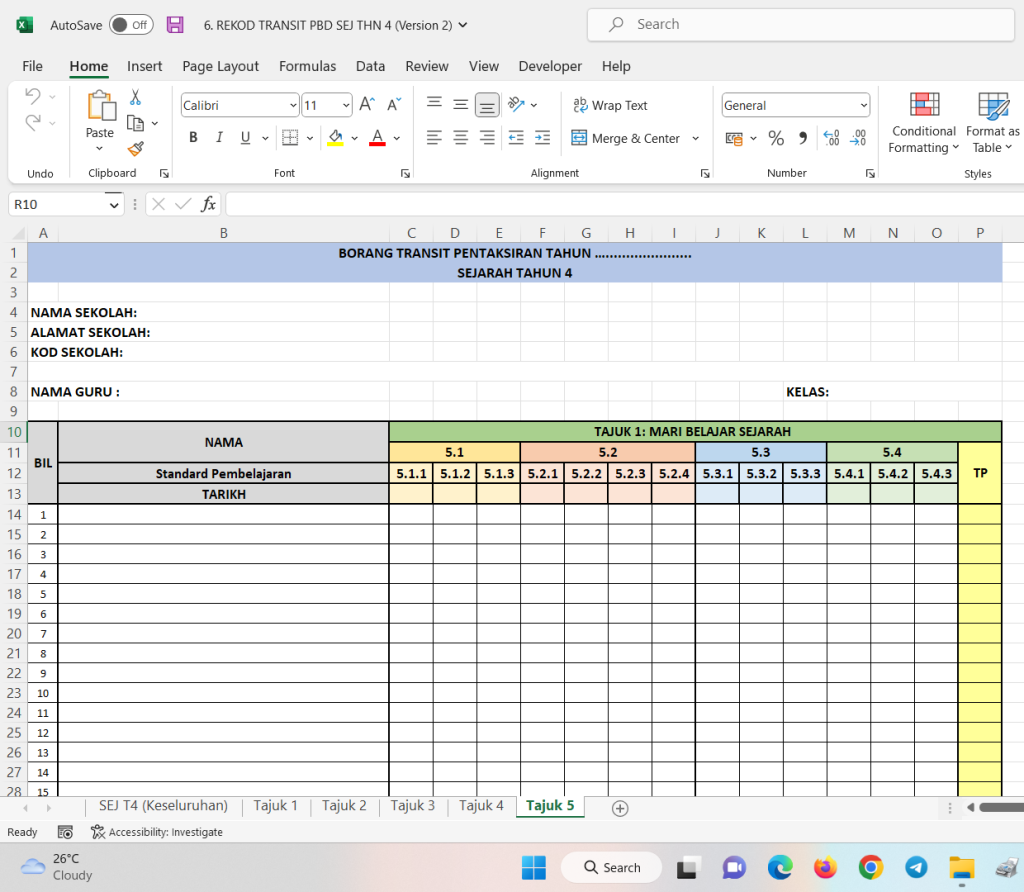Image resolution: width=1024 pixels, height=892 pixels.
Task: Click the Insert Function fx icon
Action: click(208, 204)
